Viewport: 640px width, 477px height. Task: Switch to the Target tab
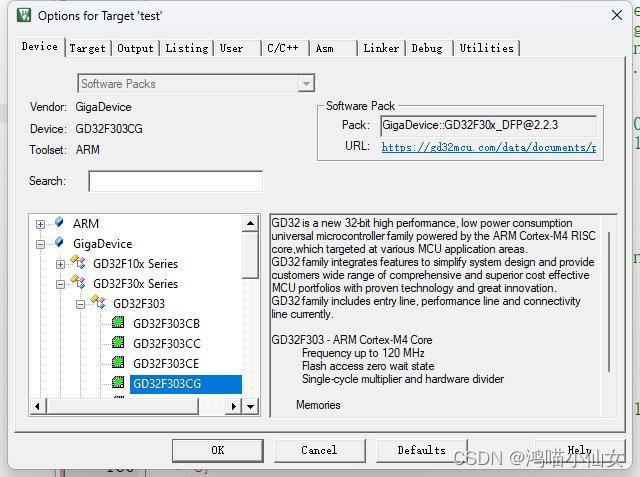coord(87,49)
